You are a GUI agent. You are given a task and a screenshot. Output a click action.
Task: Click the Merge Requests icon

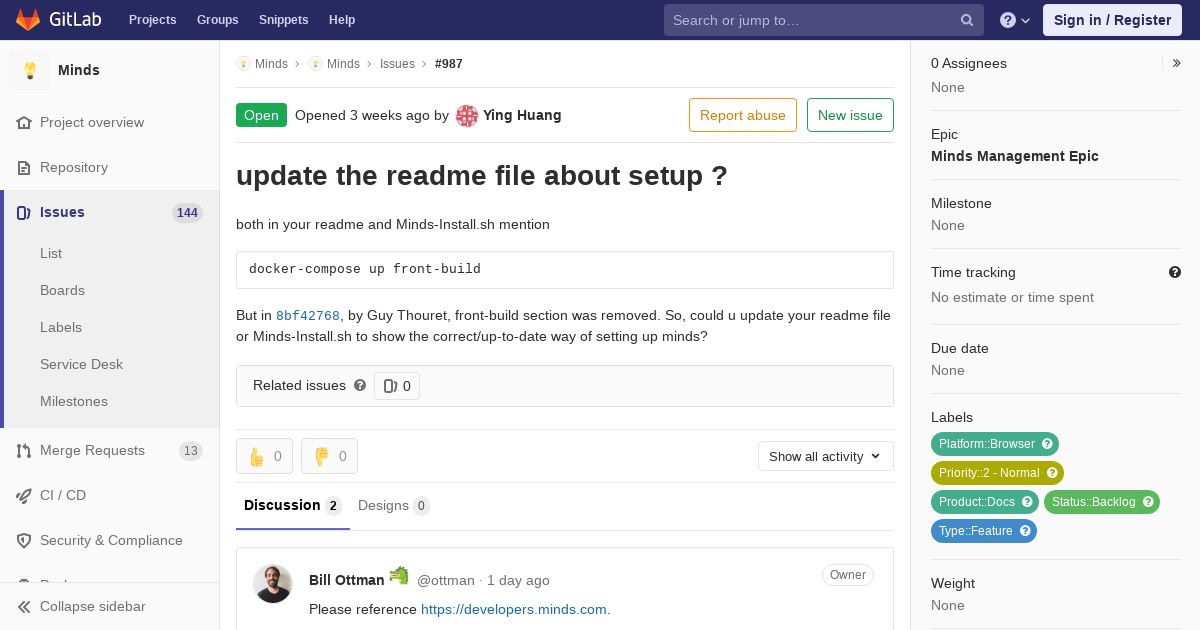point(24,450)
